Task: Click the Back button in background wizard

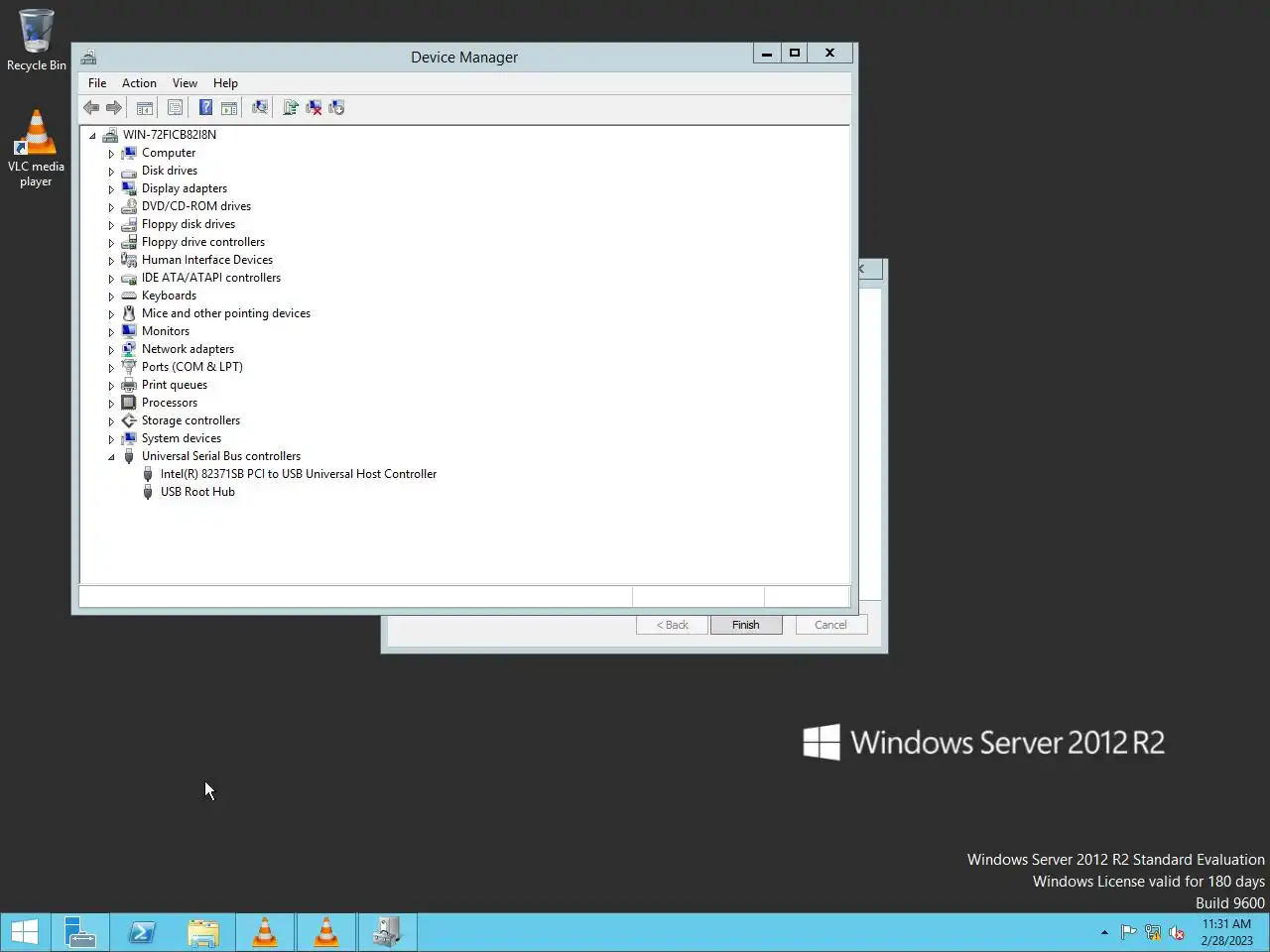Action: (672, 625)
